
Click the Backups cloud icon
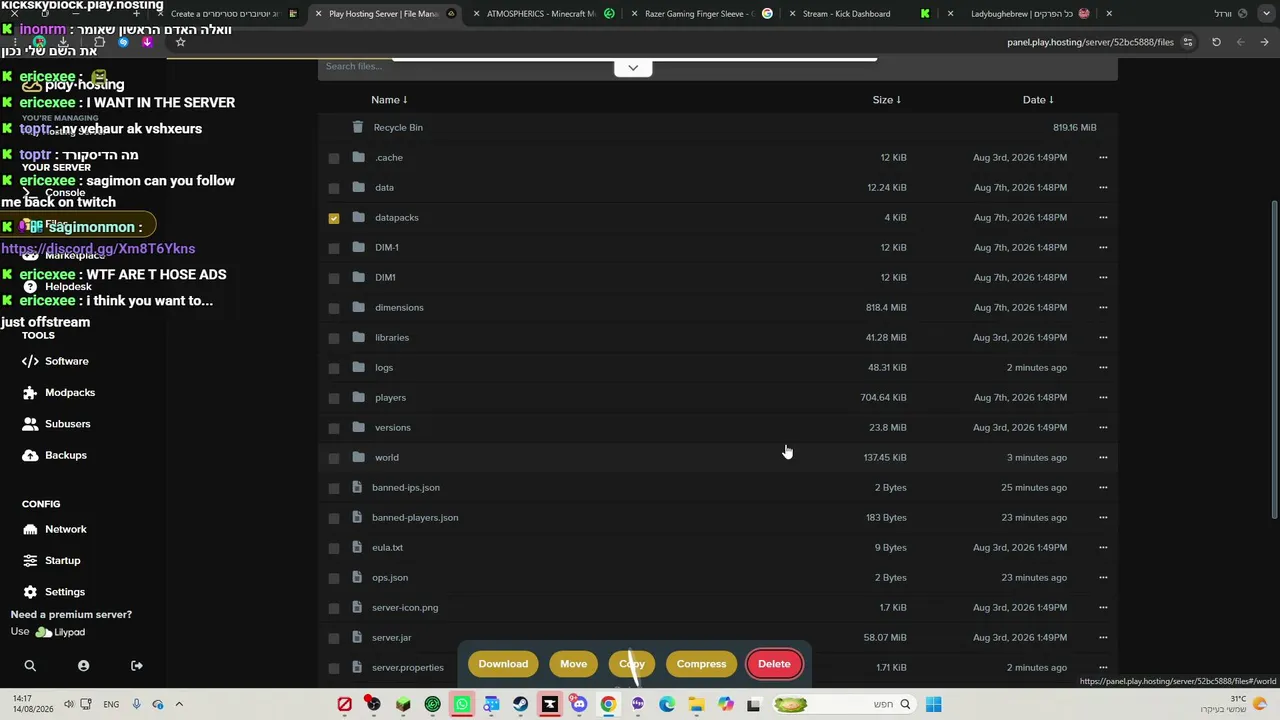pyautogui.click(x=30, y=455)
